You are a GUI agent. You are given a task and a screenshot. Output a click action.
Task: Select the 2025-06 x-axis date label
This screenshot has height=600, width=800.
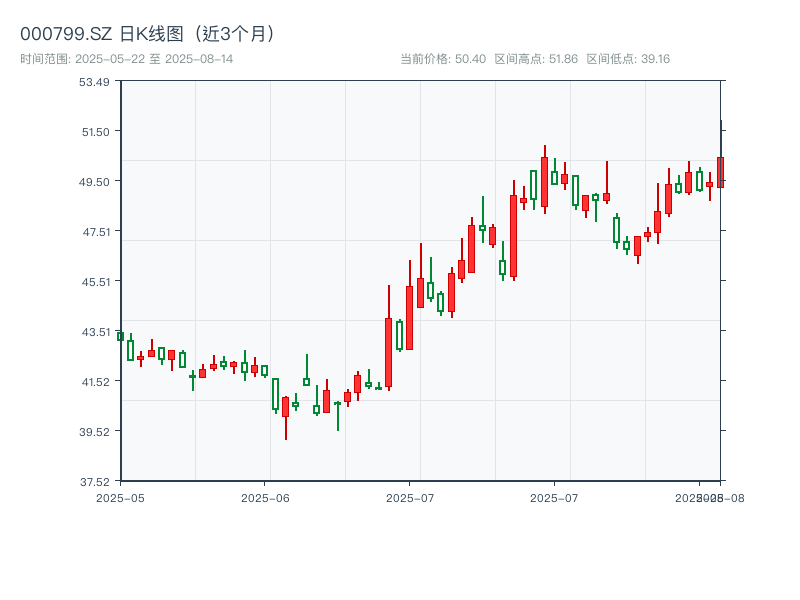265,497
